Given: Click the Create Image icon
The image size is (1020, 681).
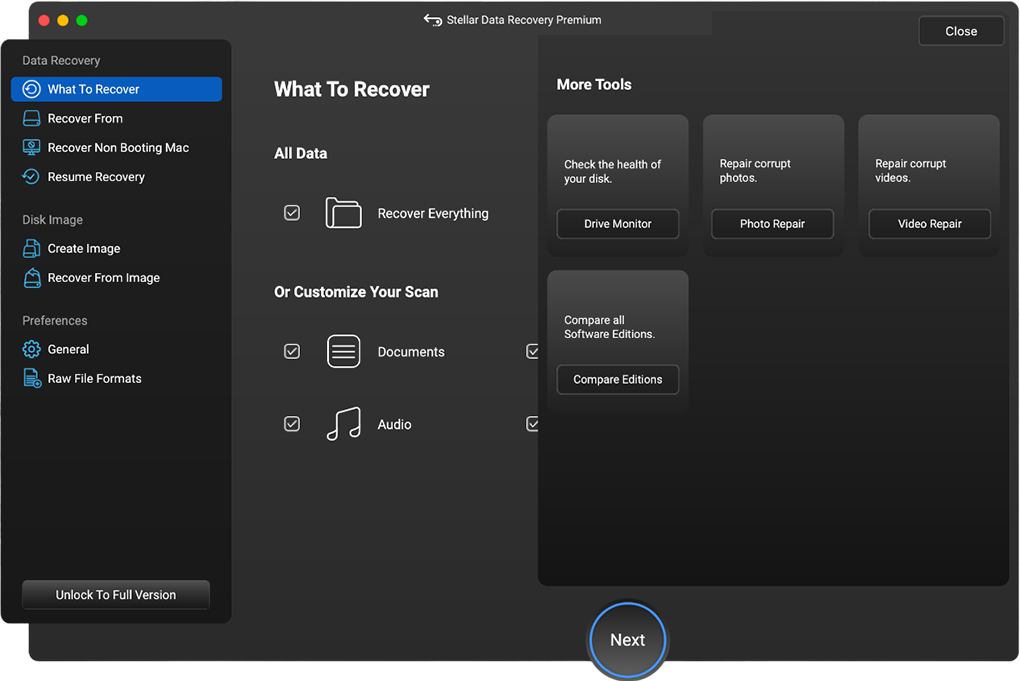Looking at the screenshot, I should tap(31, 248).
